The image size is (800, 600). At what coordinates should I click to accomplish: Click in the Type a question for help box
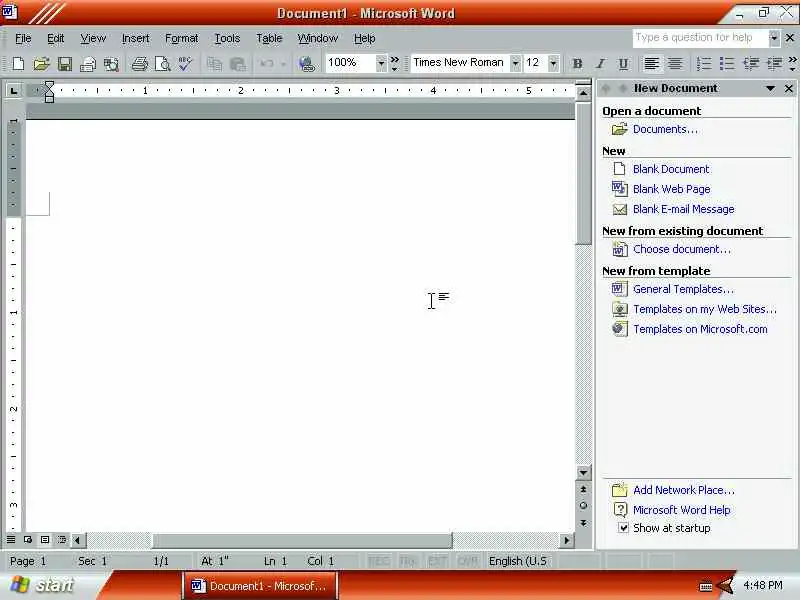[x=700, y=38]
